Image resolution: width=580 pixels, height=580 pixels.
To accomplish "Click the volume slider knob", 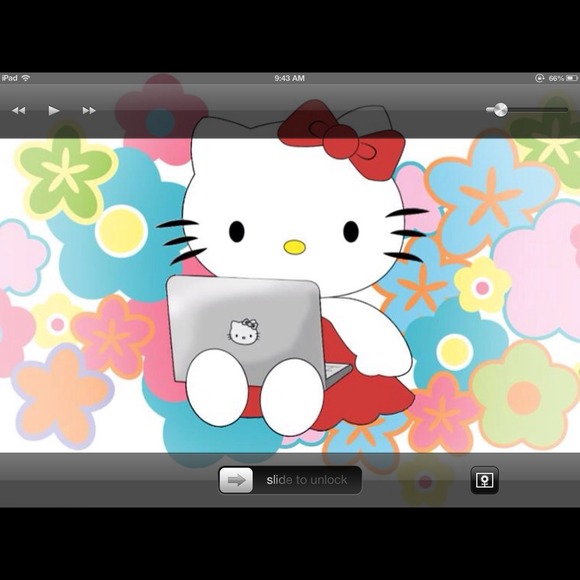I will [x=500, y=109].
